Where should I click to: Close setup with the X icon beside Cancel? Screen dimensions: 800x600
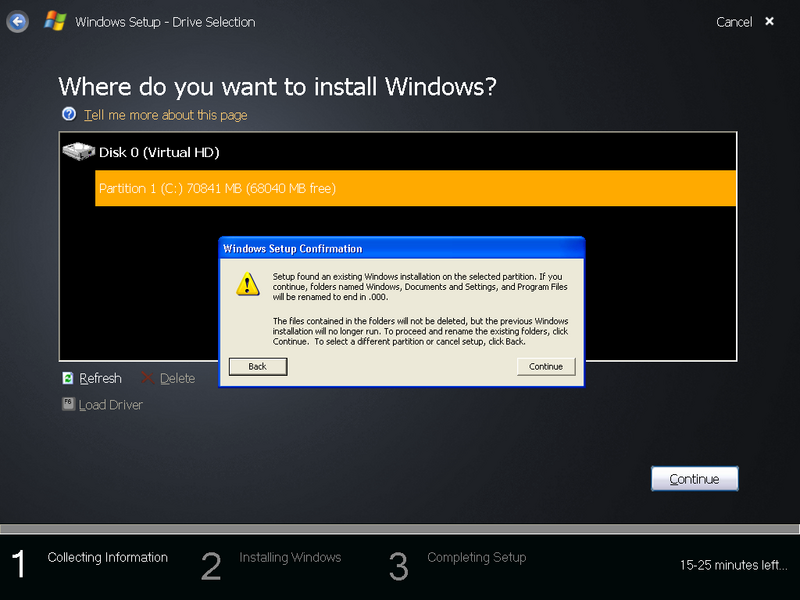769,21
